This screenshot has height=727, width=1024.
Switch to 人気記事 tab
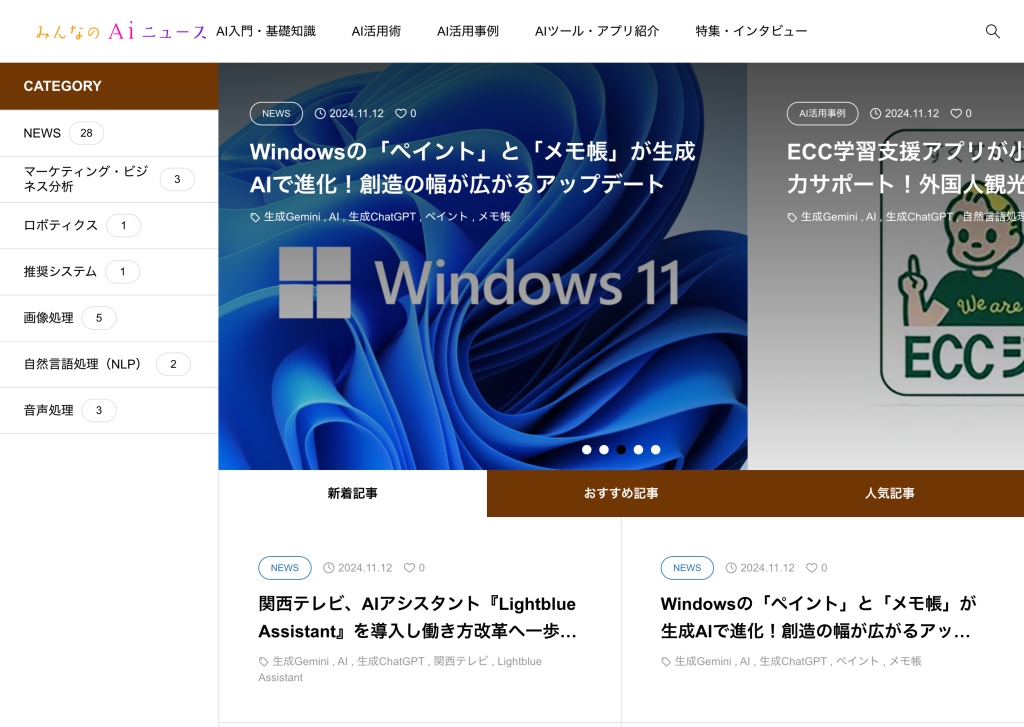[889, 494]
